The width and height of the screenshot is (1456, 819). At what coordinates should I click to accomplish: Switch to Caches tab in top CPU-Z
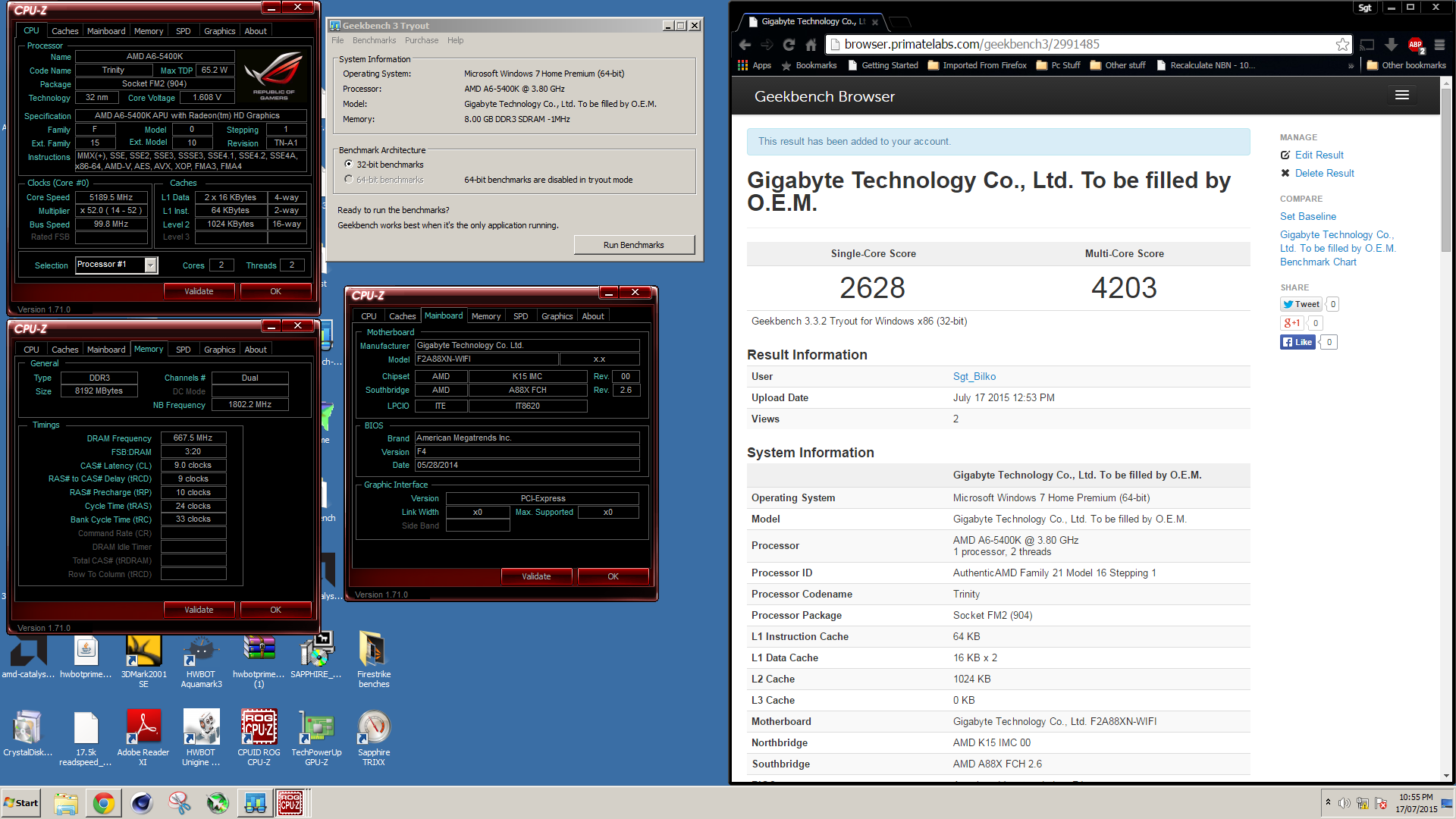tap(64, 31)
